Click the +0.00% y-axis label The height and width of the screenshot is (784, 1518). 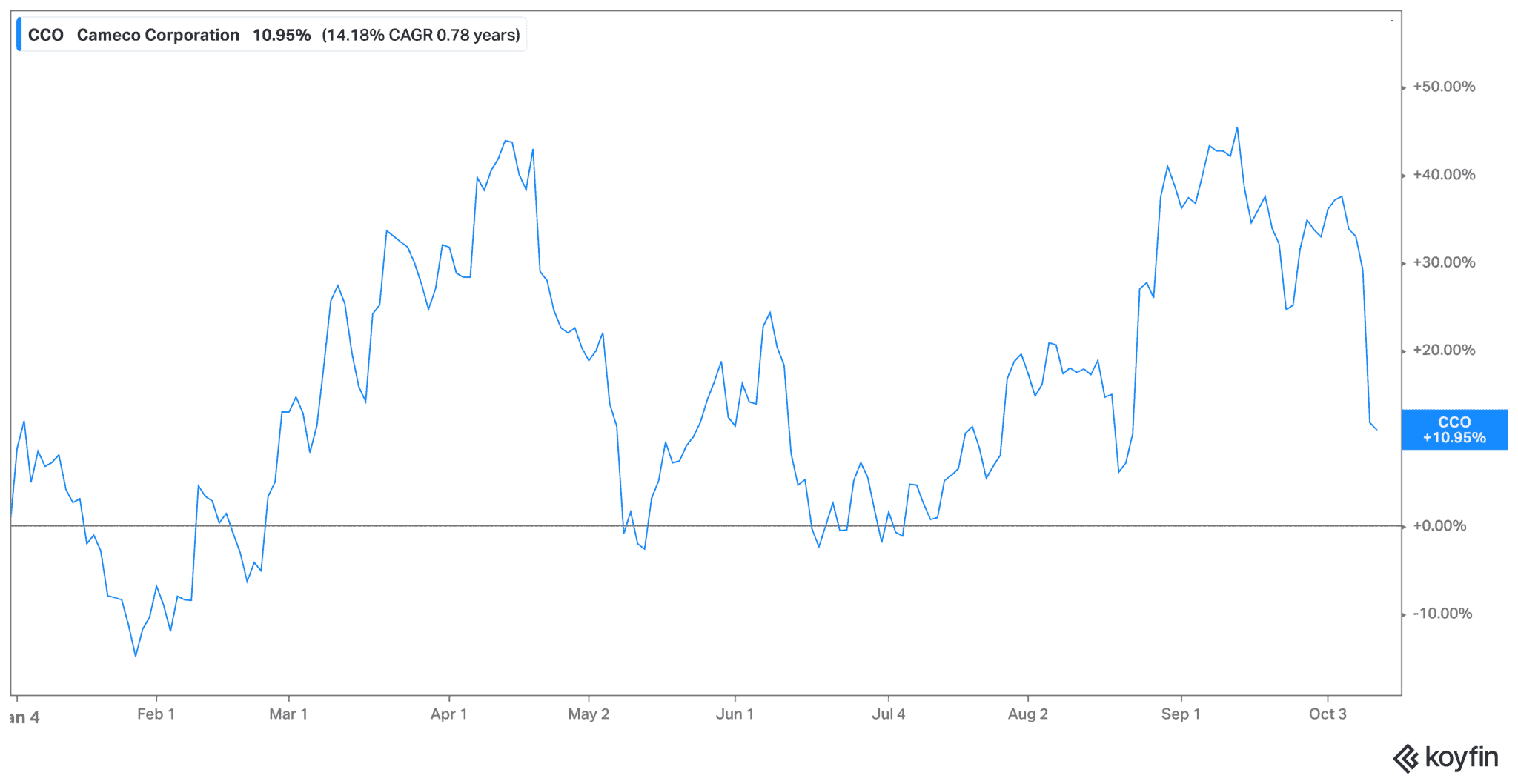click(1439, 525)
